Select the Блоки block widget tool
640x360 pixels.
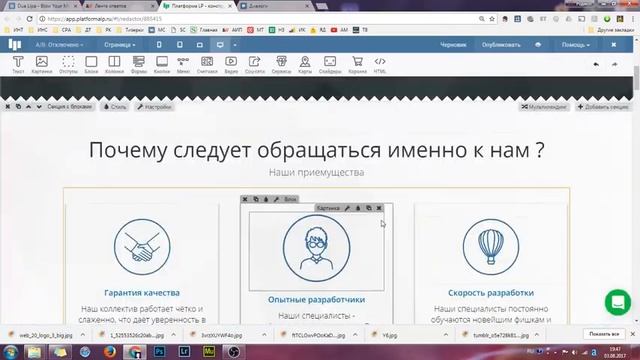(x=91, y=64)
